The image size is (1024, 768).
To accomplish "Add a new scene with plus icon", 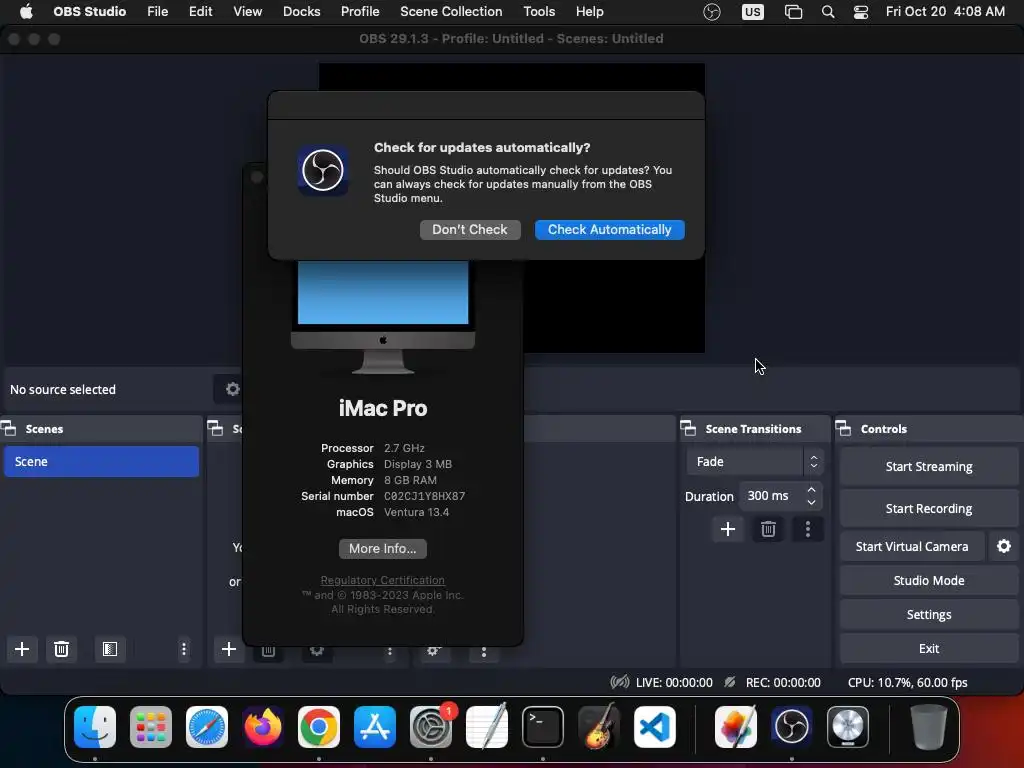I will click(22, 648).
